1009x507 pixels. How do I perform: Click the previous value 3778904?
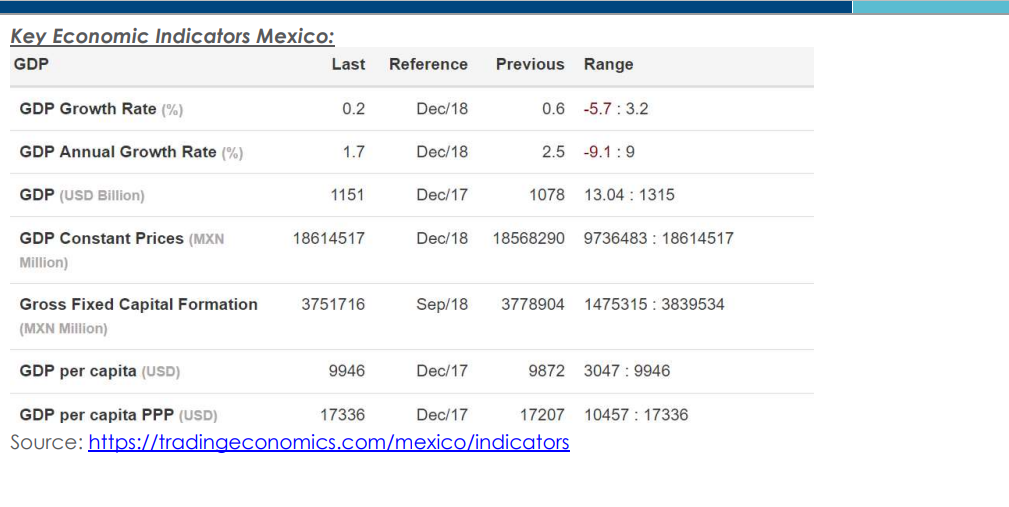point(533,304)
